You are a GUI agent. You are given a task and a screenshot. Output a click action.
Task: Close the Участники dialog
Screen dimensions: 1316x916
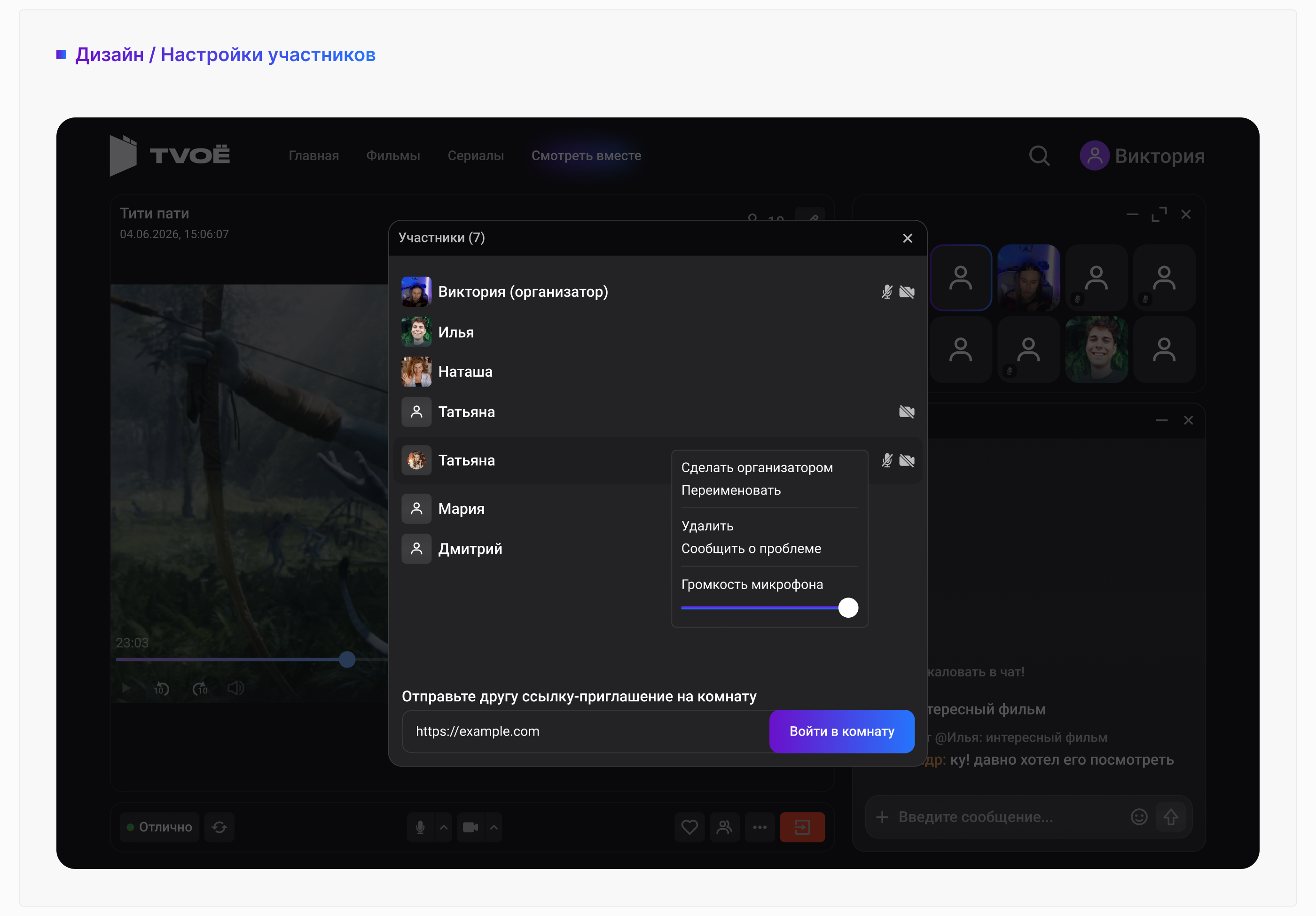907,238
